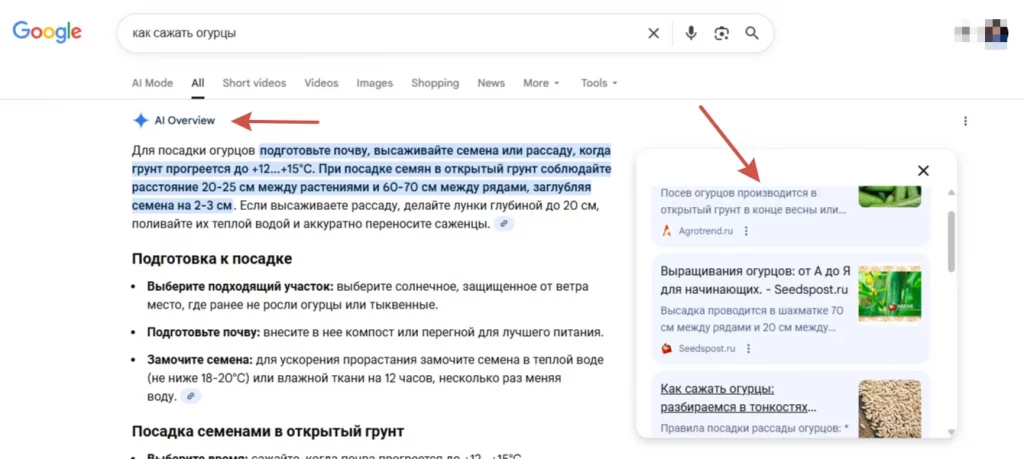This screenshot has width=1024, height=459.
Task: Open Seedspost cucumber thumbnail image
Action: [889, 293]
